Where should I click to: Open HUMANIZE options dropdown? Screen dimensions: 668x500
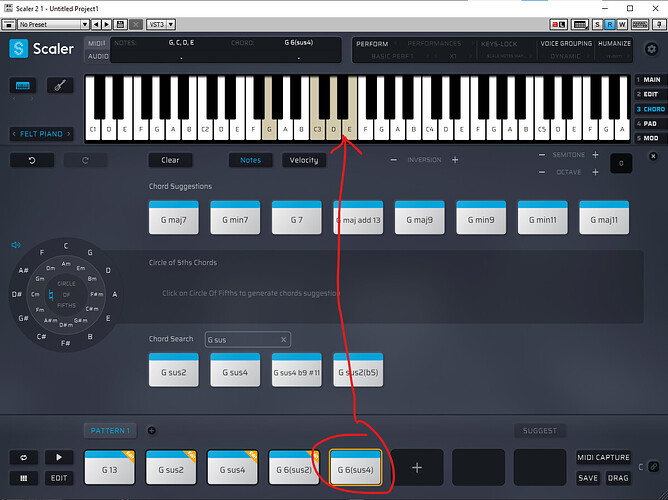coord(614,56)
